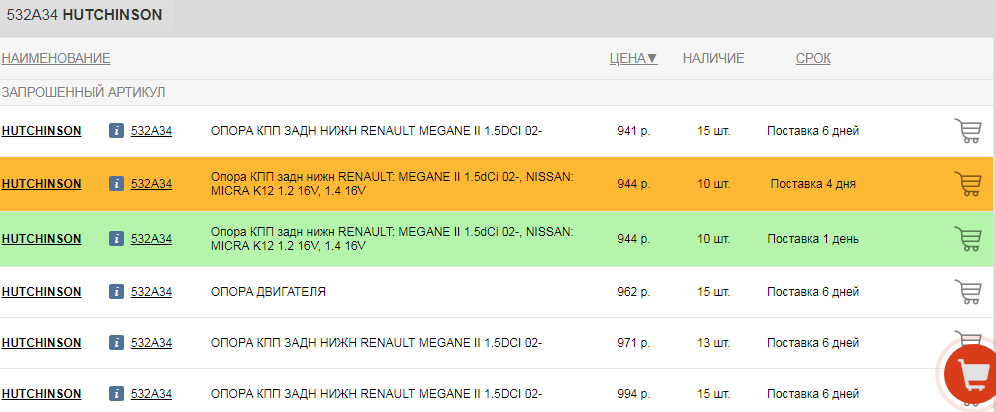Select Поставка 6 дней in 962 р. row
The image size is (996, 412).
[813, 291]
